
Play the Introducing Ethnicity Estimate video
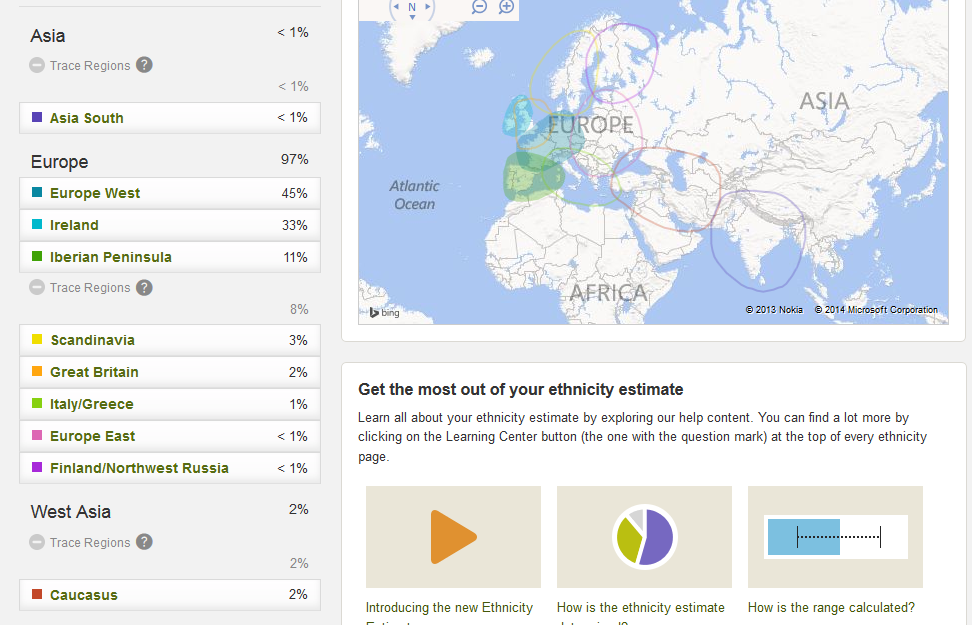pos(453,537)
